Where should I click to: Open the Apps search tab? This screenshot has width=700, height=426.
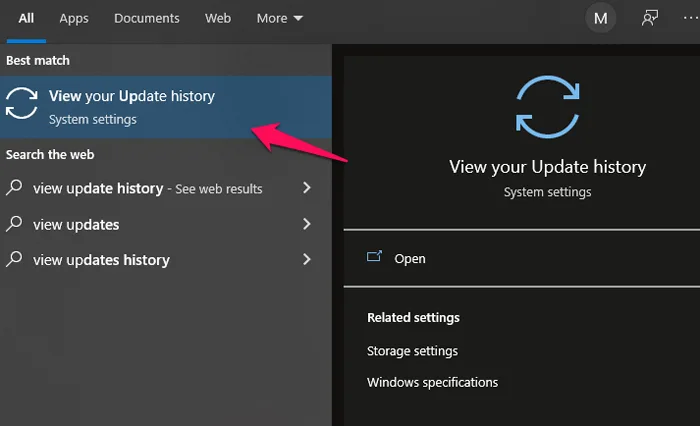click(74, 18)
